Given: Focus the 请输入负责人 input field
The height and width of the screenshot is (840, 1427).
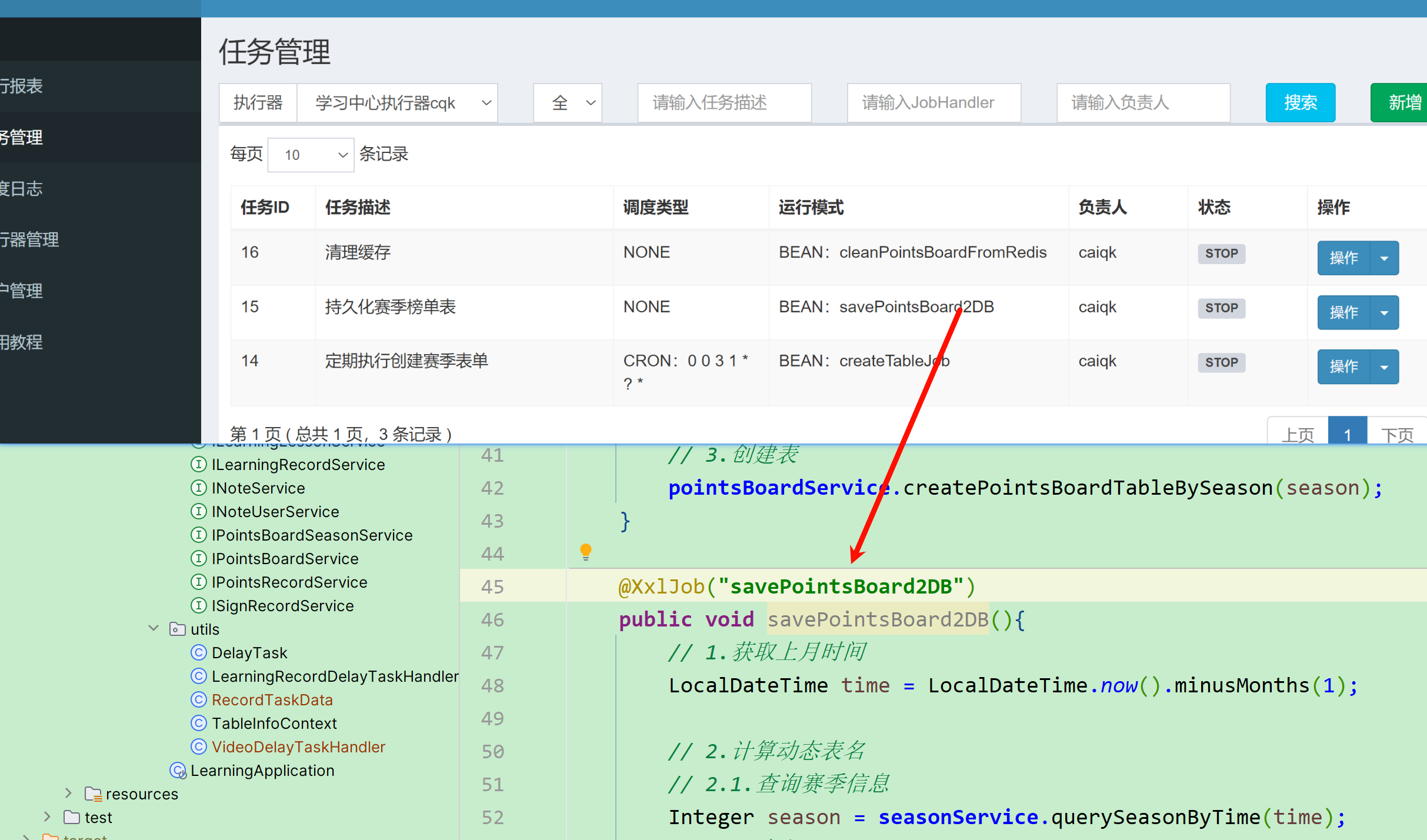Looking at the screenshot, I should (x=1143, y=103).
